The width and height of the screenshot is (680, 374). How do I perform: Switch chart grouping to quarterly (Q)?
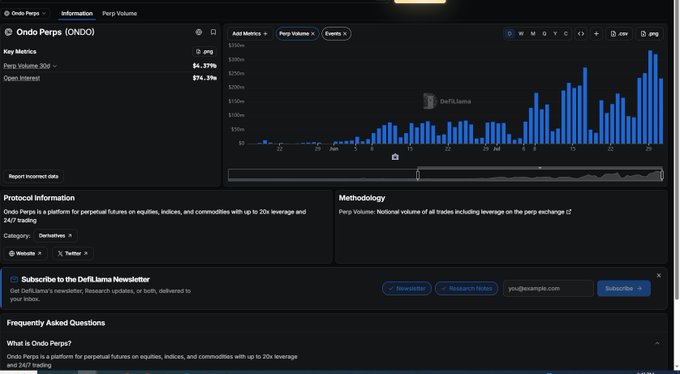point(544,34)
